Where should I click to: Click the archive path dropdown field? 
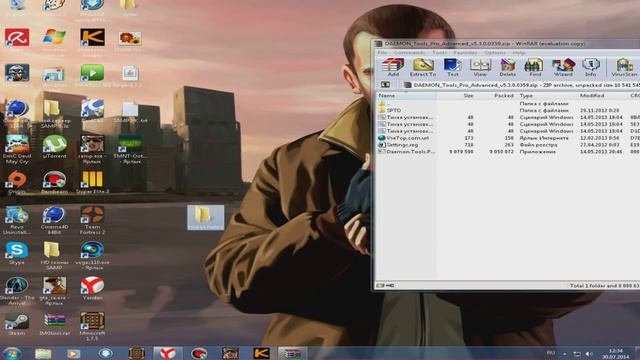(521, 85)
